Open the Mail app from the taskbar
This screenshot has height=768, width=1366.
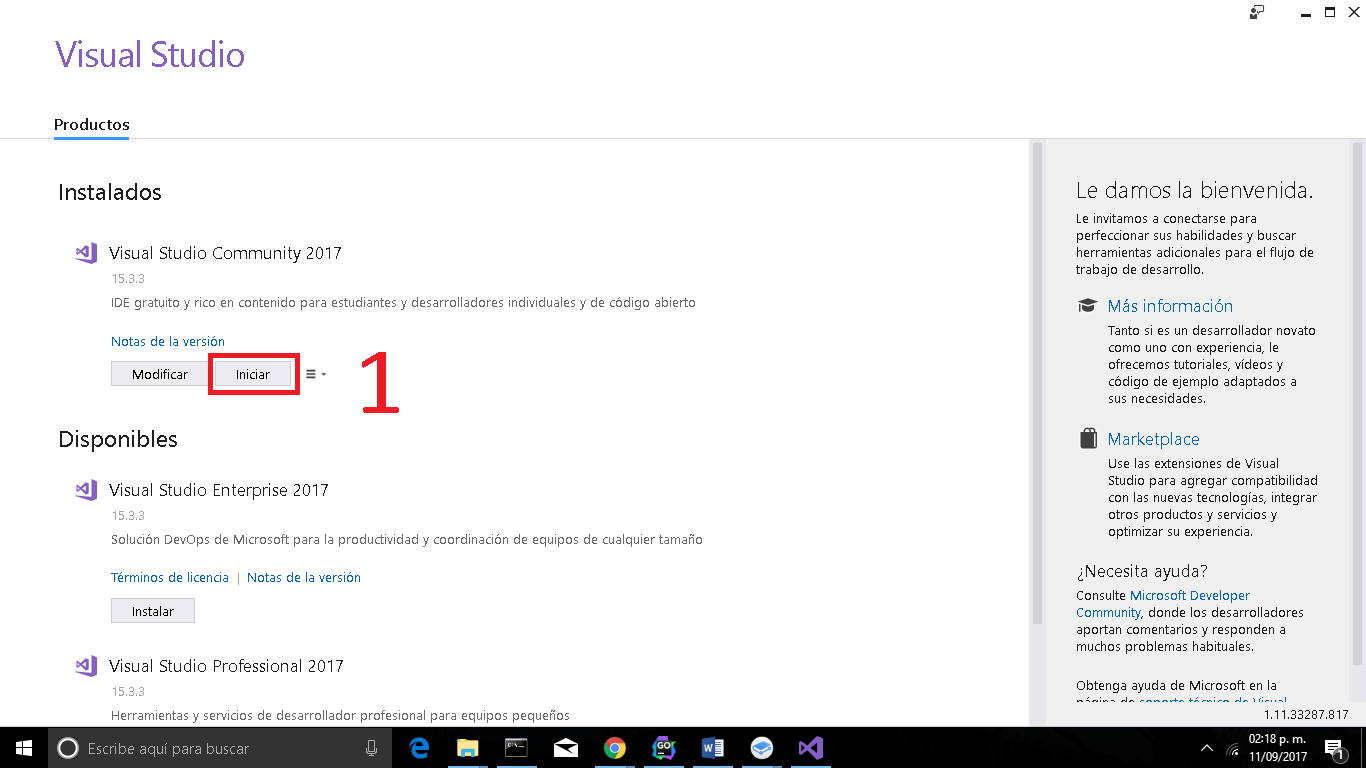[x=565, y=748]
